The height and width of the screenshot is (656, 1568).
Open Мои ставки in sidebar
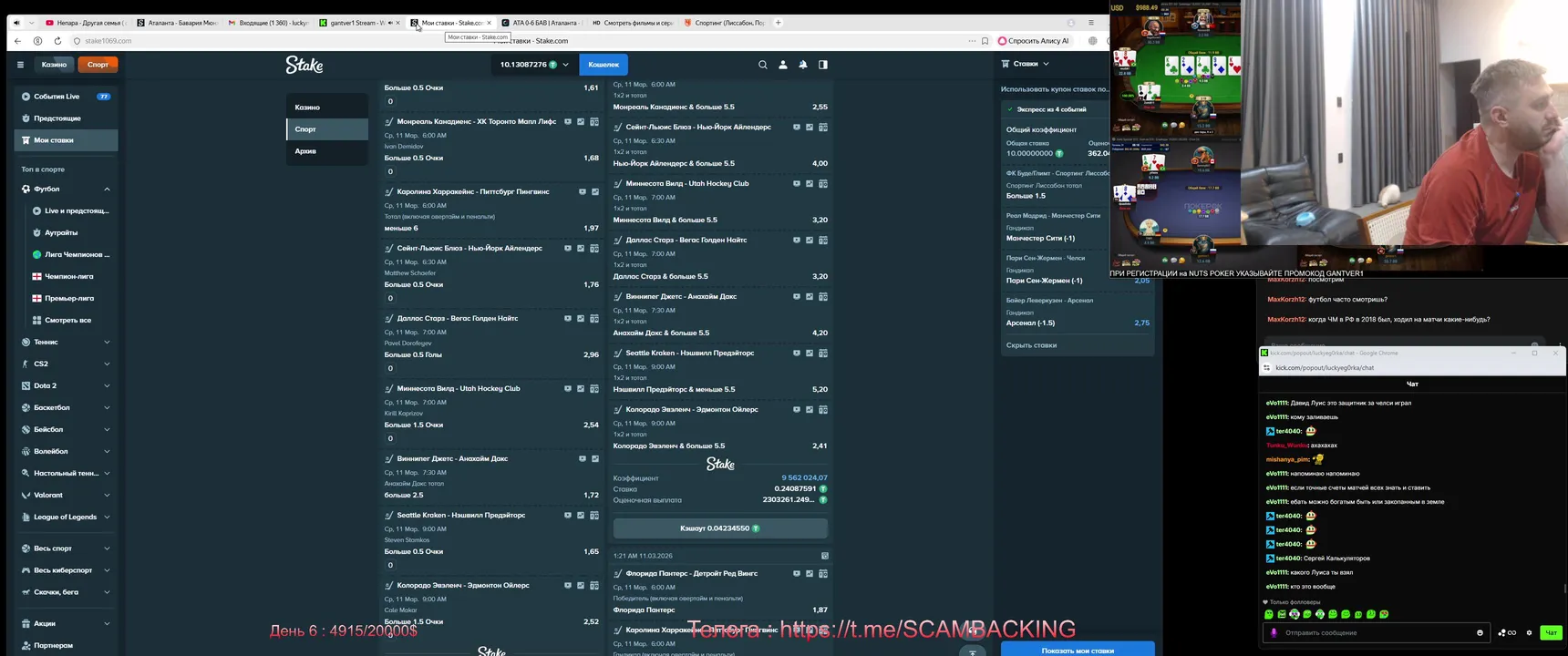click(x=66, y=140)
